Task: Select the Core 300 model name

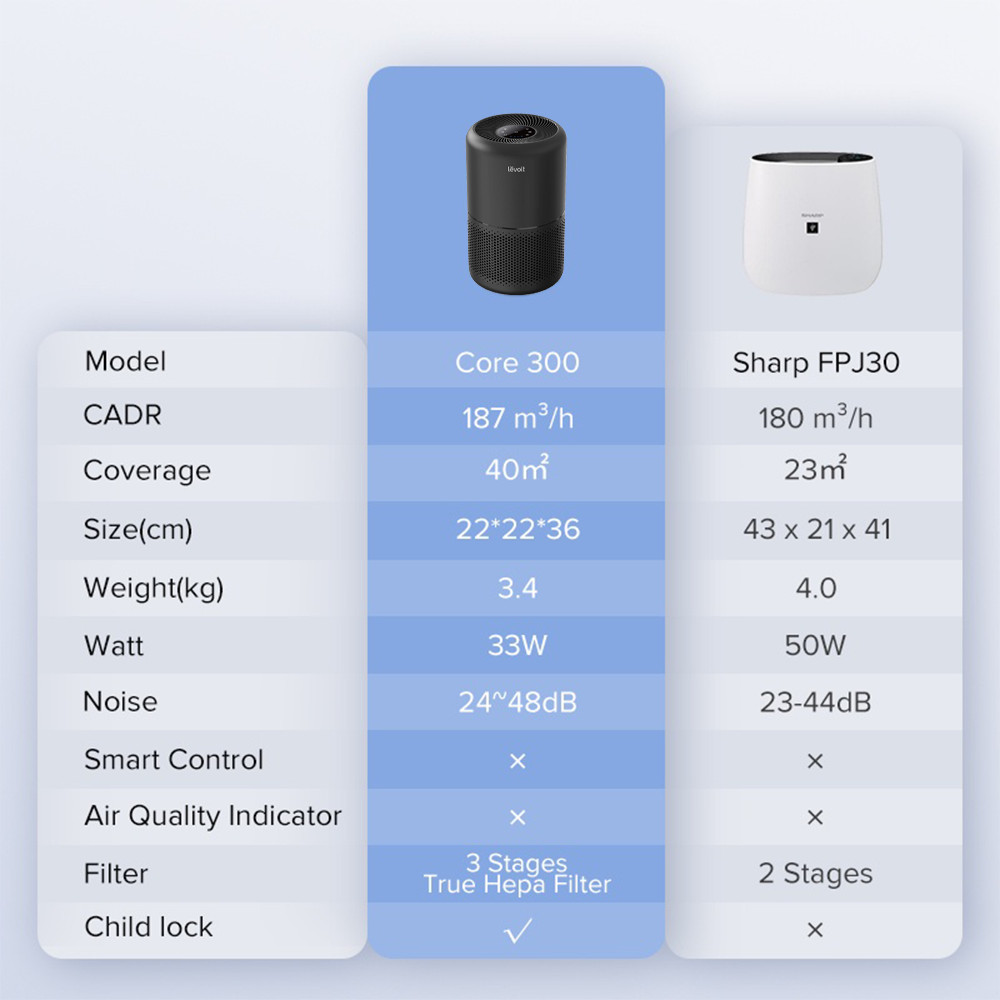Action: tap(517, 362)
